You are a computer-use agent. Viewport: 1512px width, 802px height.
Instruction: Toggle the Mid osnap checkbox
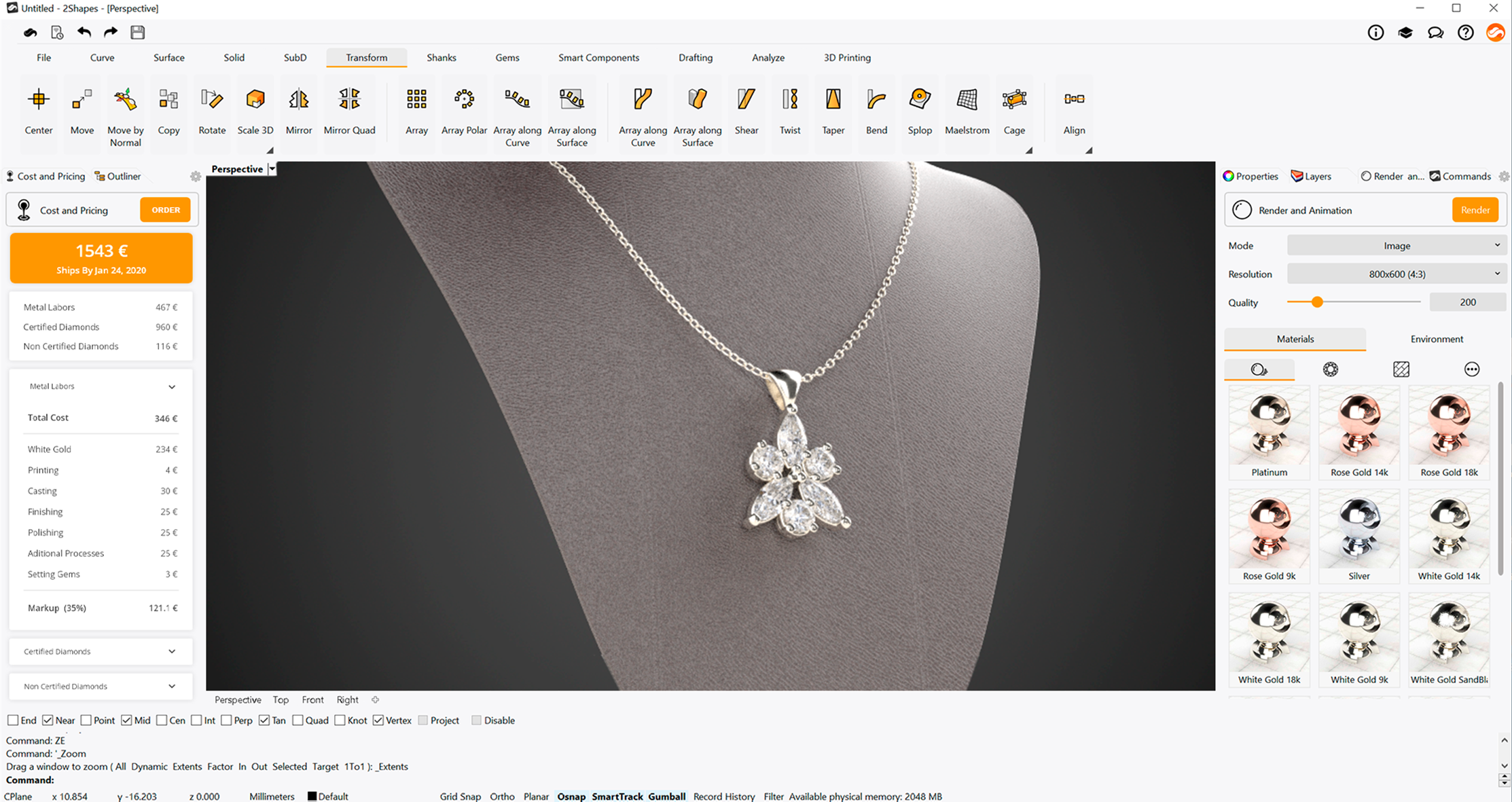(126, 721)
